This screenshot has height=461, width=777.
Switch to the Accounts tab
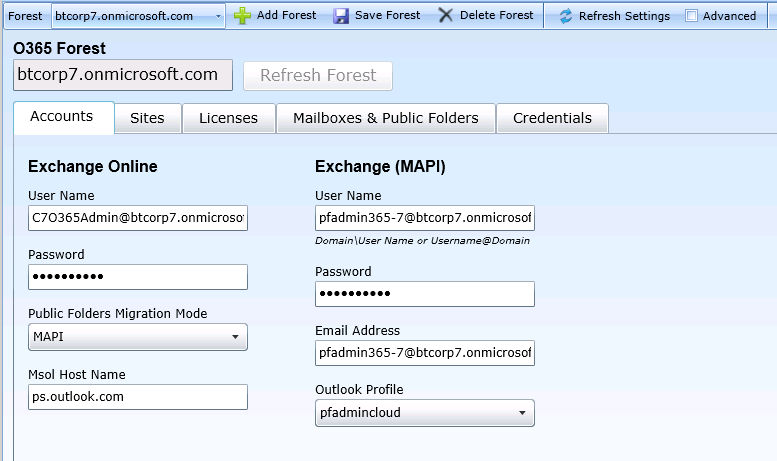(64, 117)
